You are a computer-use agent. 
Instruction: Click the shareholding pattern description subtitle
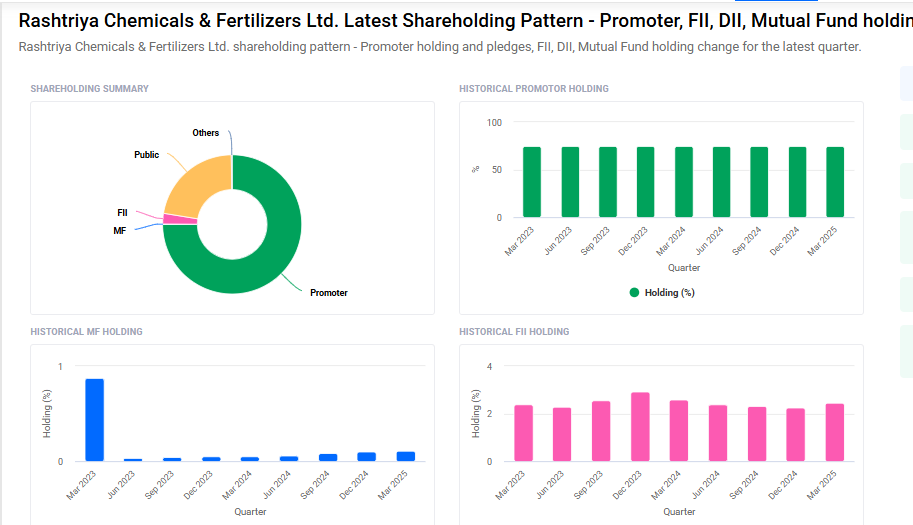(x=440, y=47)
